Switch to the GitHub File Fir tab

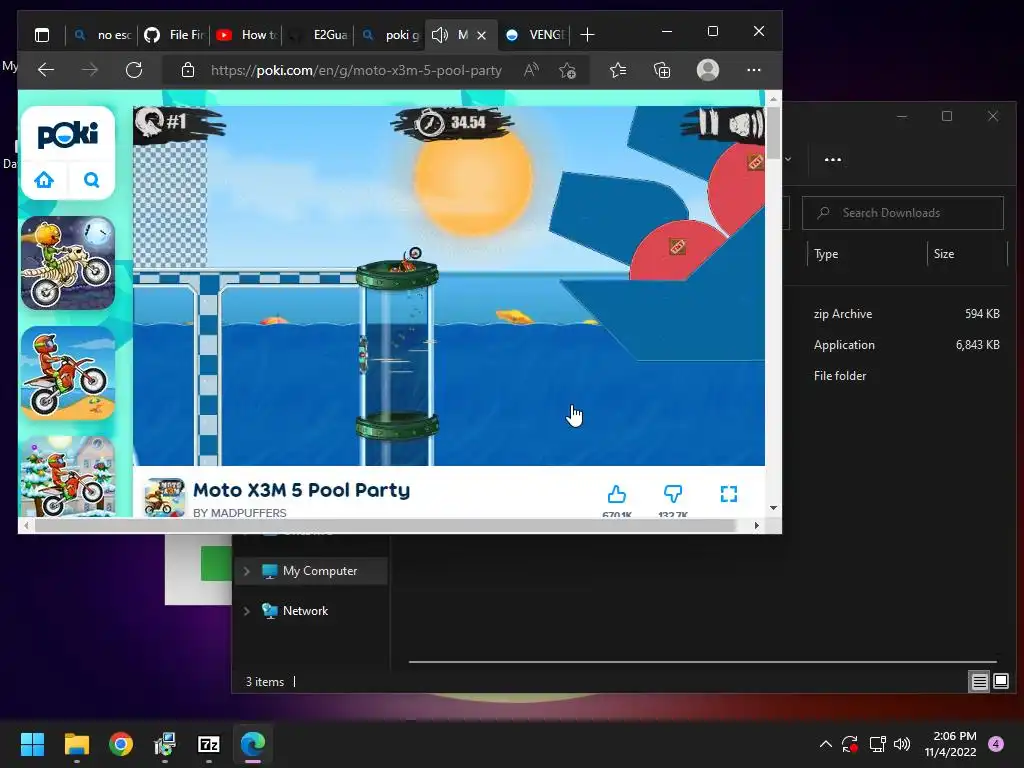174,35
